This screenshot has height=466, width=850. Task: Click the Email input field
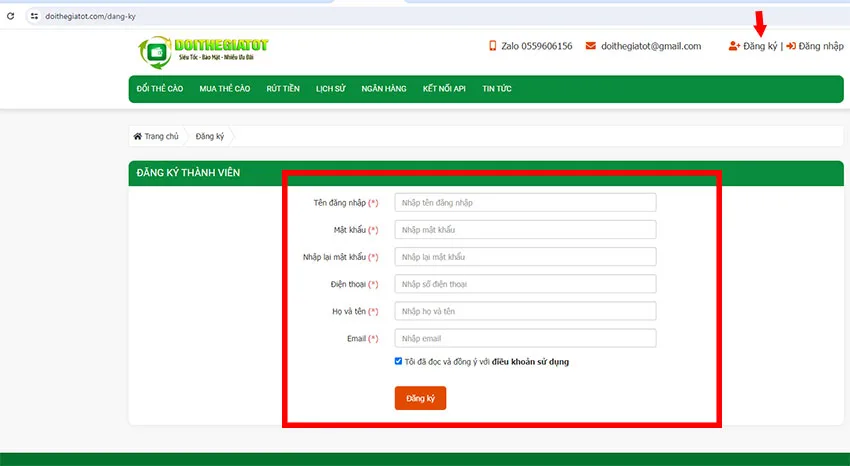(x=525, y=338)
